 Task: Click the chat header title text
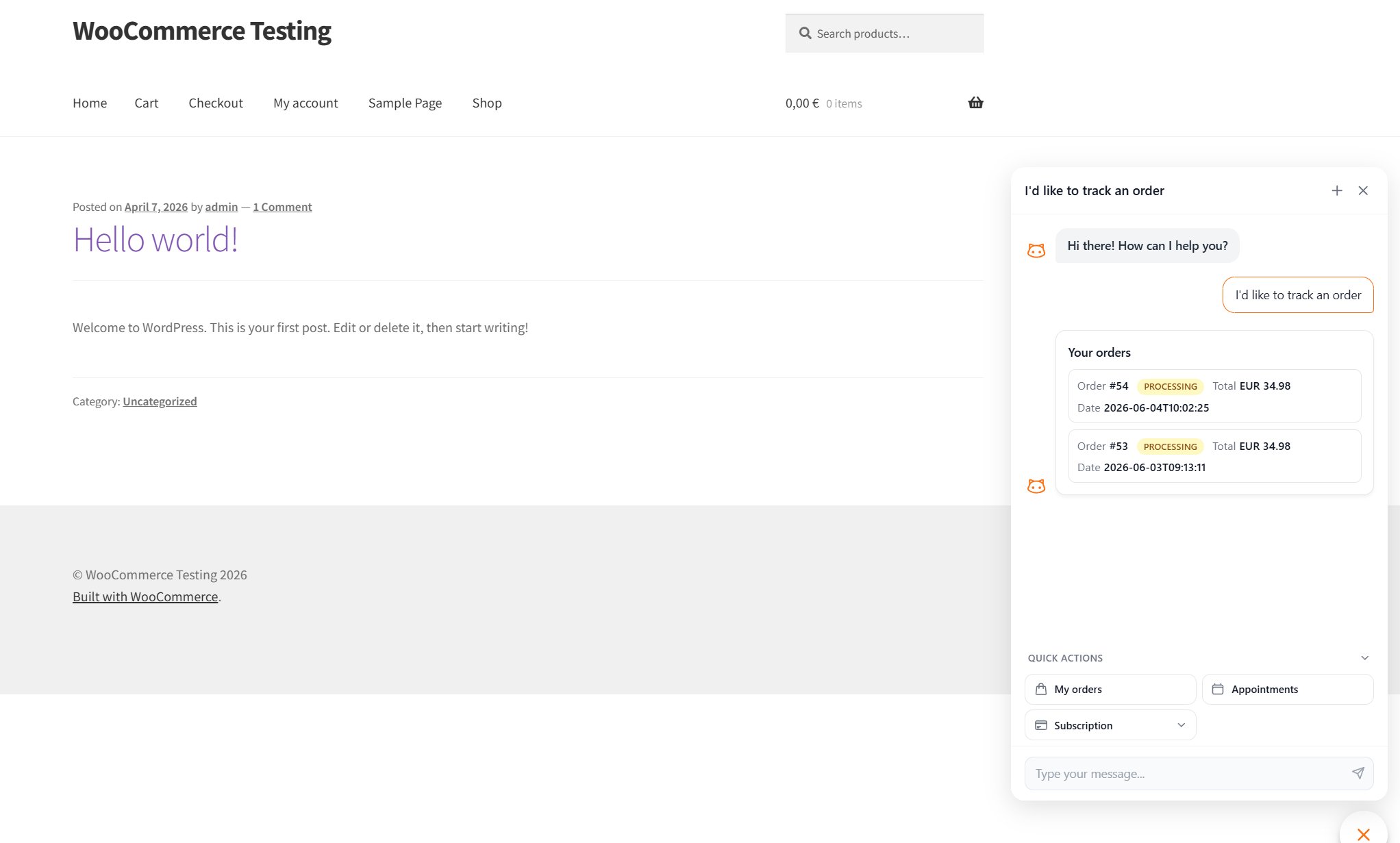1094,190
